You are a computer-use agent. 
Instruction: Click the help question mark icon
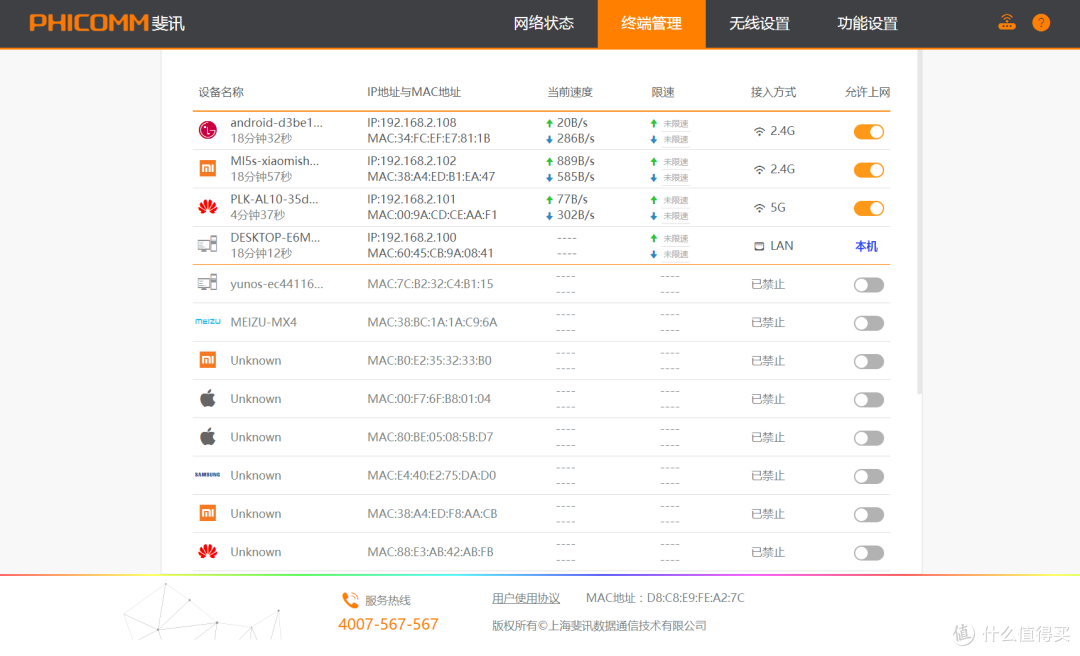click(1041, 21)
